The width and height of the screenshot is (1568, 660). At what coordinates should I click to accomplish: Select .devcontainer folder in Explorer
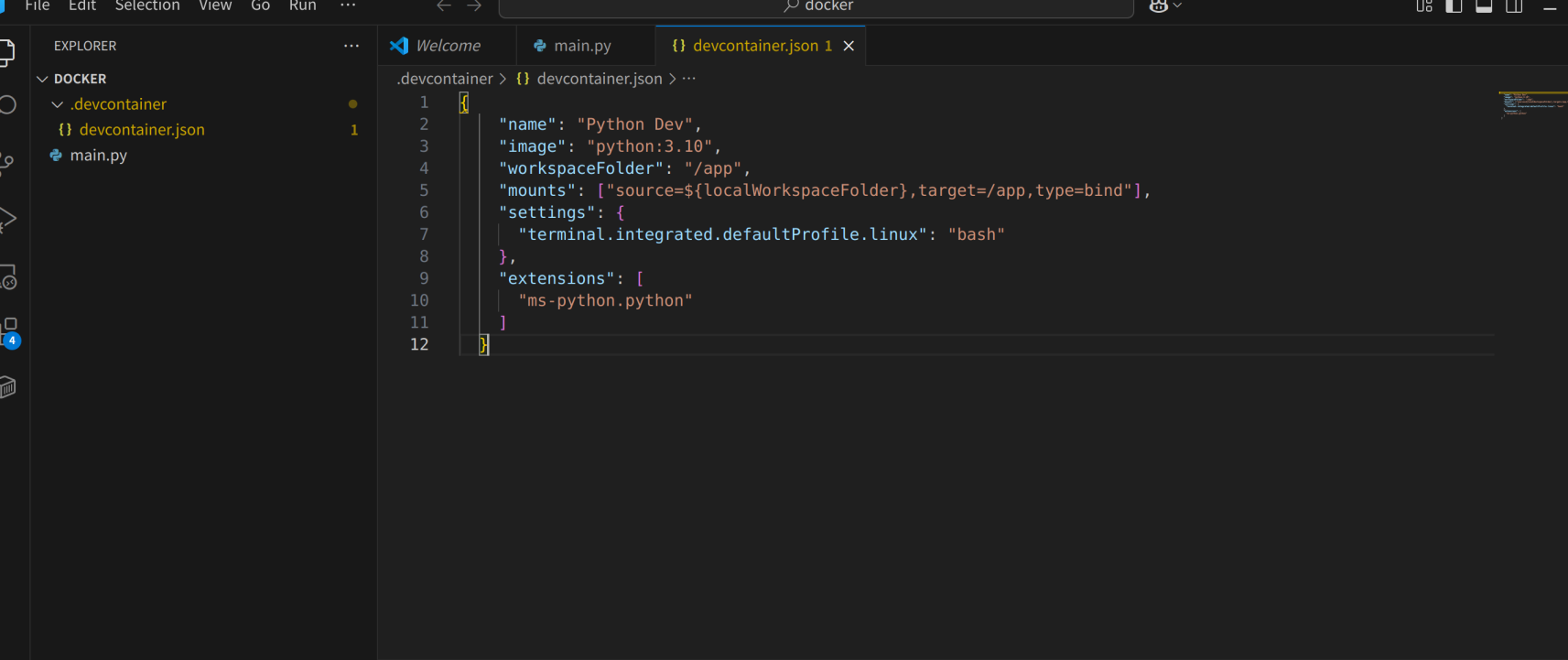(x=119, y=104)
